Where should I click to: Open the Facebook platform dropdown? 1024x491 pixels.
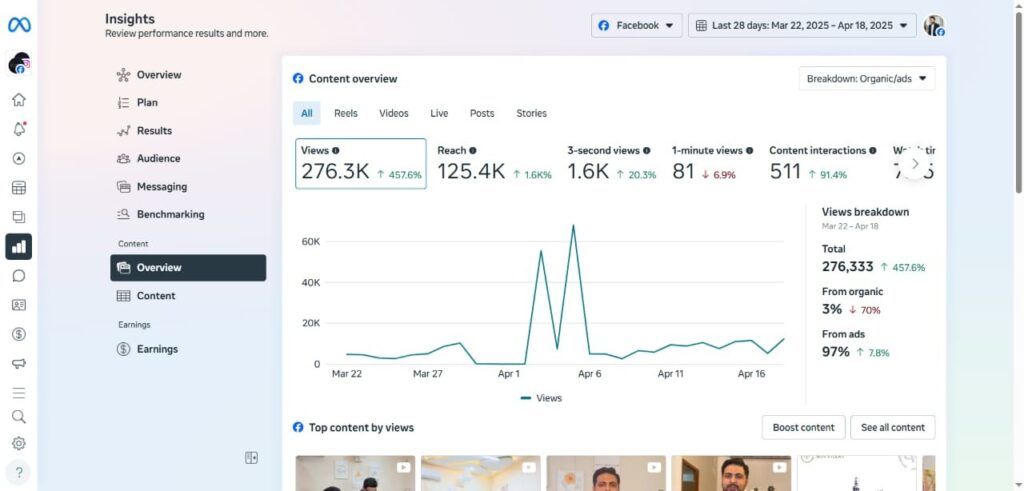[x=636, y=26]
